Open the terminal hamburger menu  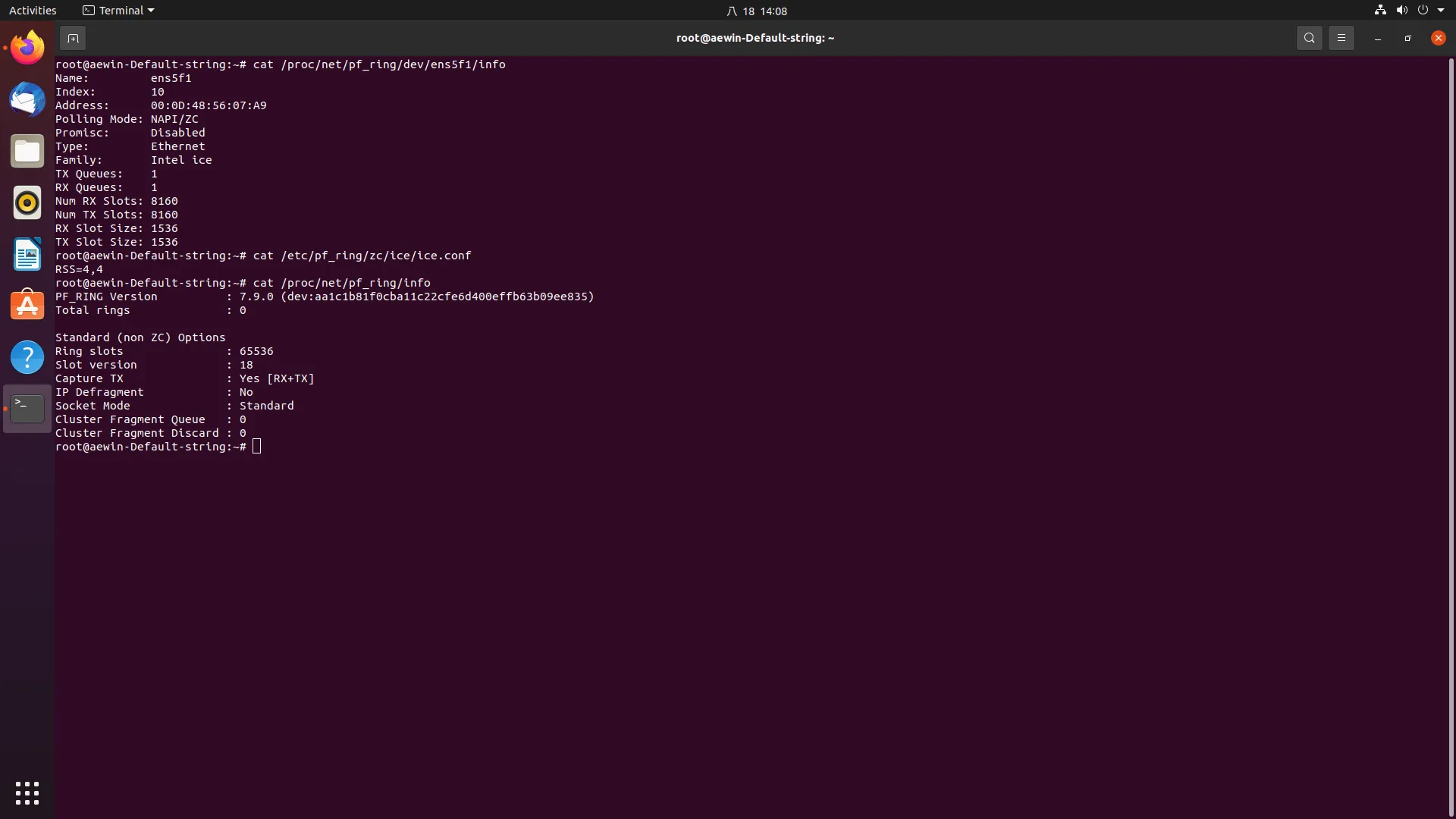coord(1341,37)
